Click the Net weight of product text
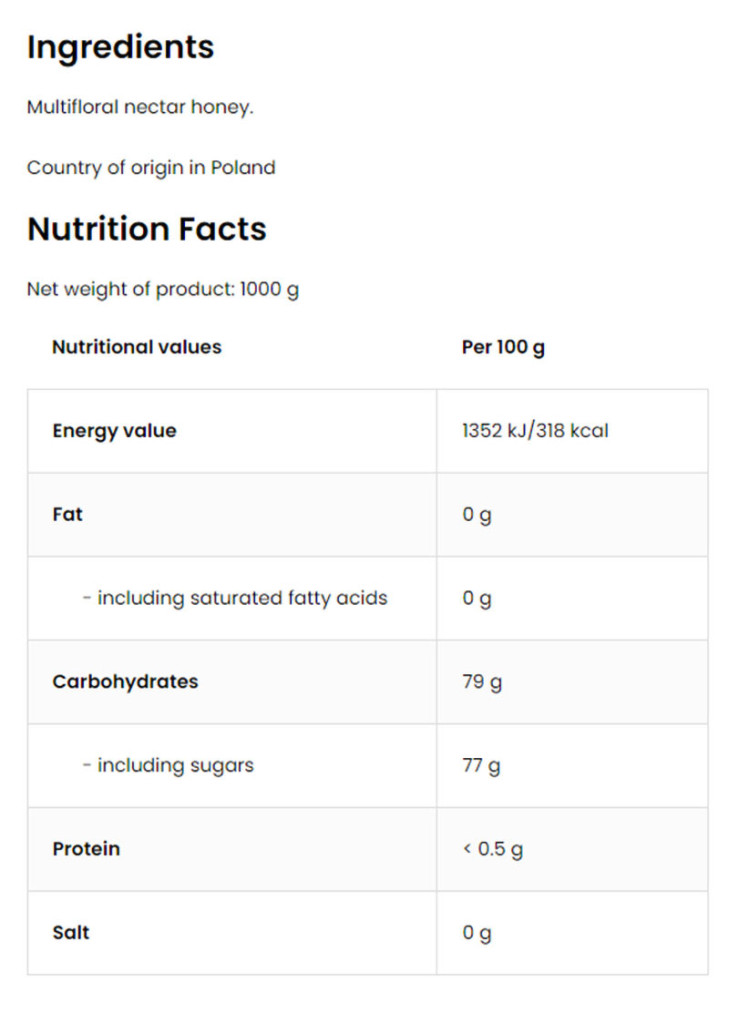The height and width of the screenshot is (1024, 729). pyautogui.click(x=163, y=290)
